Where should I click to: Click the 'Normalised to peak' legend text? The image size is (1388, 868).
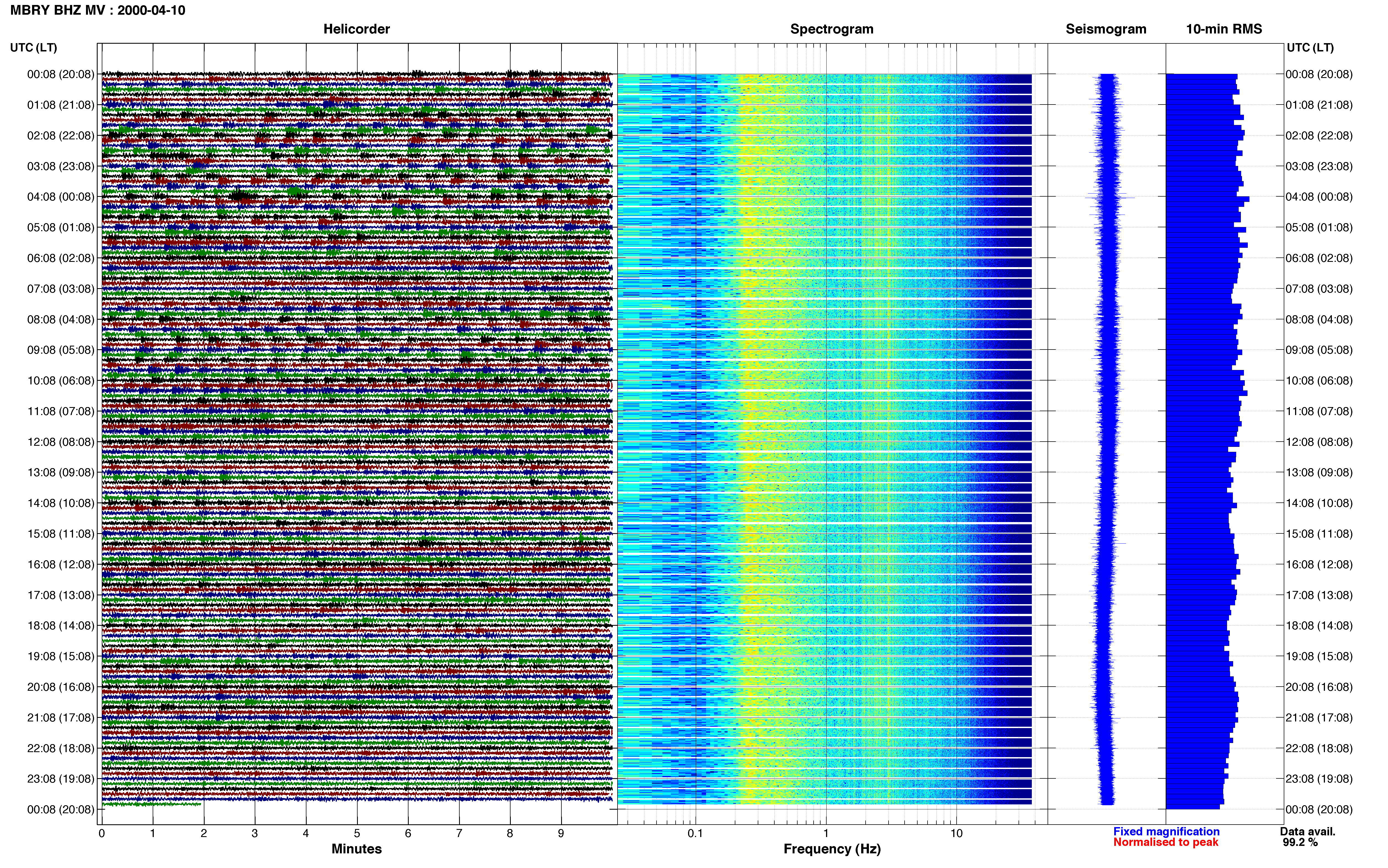point(1165,842)
